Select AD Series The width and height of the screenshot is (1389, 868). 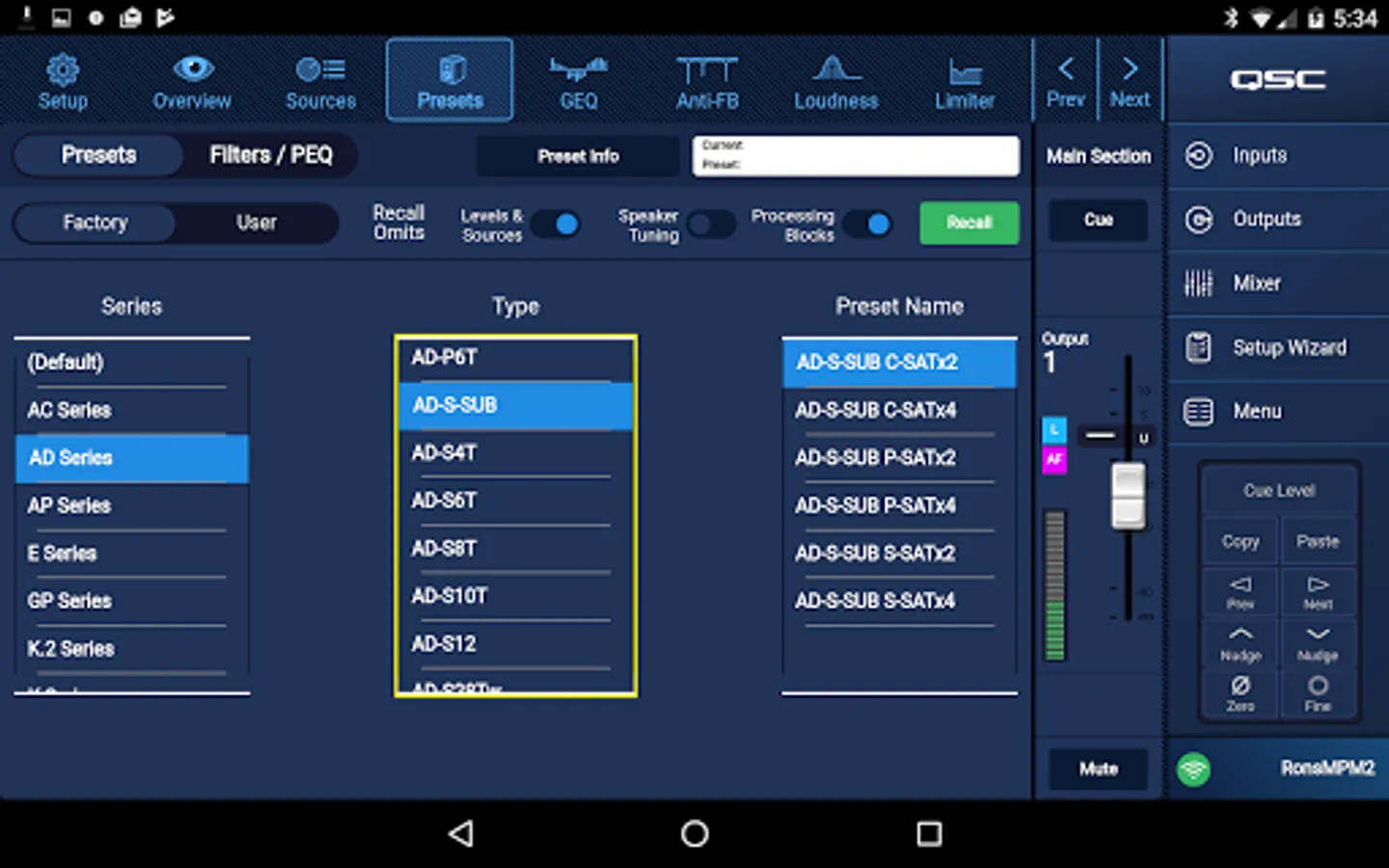click(x=132, y=458)
